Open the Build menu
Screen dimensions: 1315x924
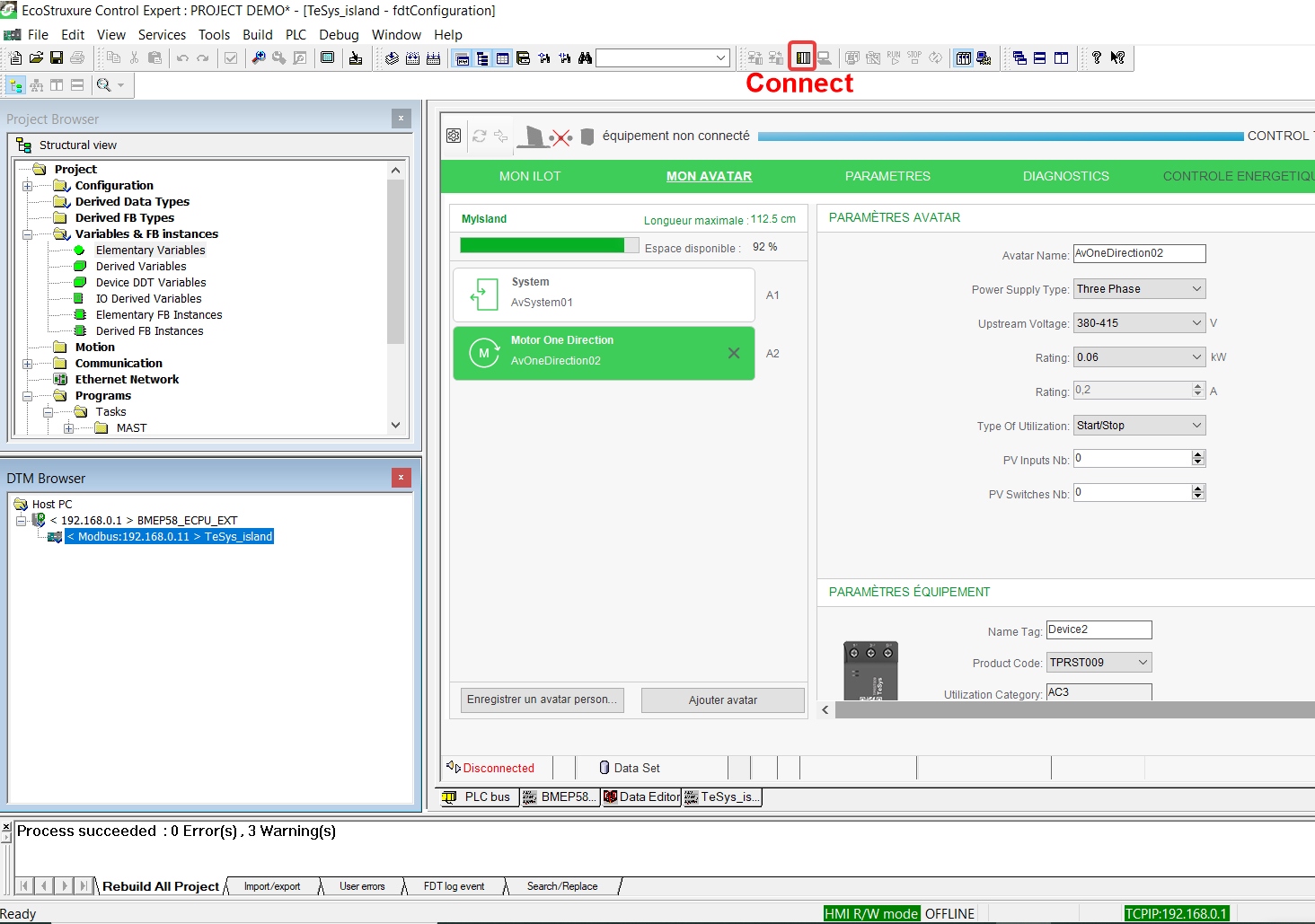[x=258, y=34]
